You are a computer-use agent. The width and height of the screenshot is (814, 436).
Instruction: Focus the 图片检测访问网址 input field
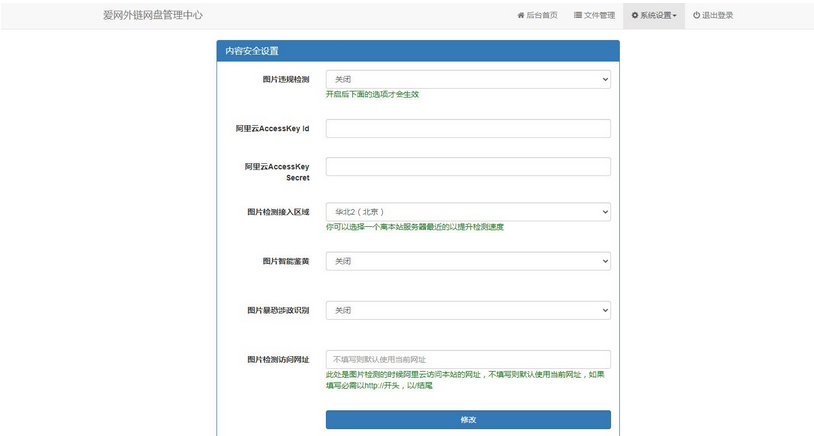(468, 360)
